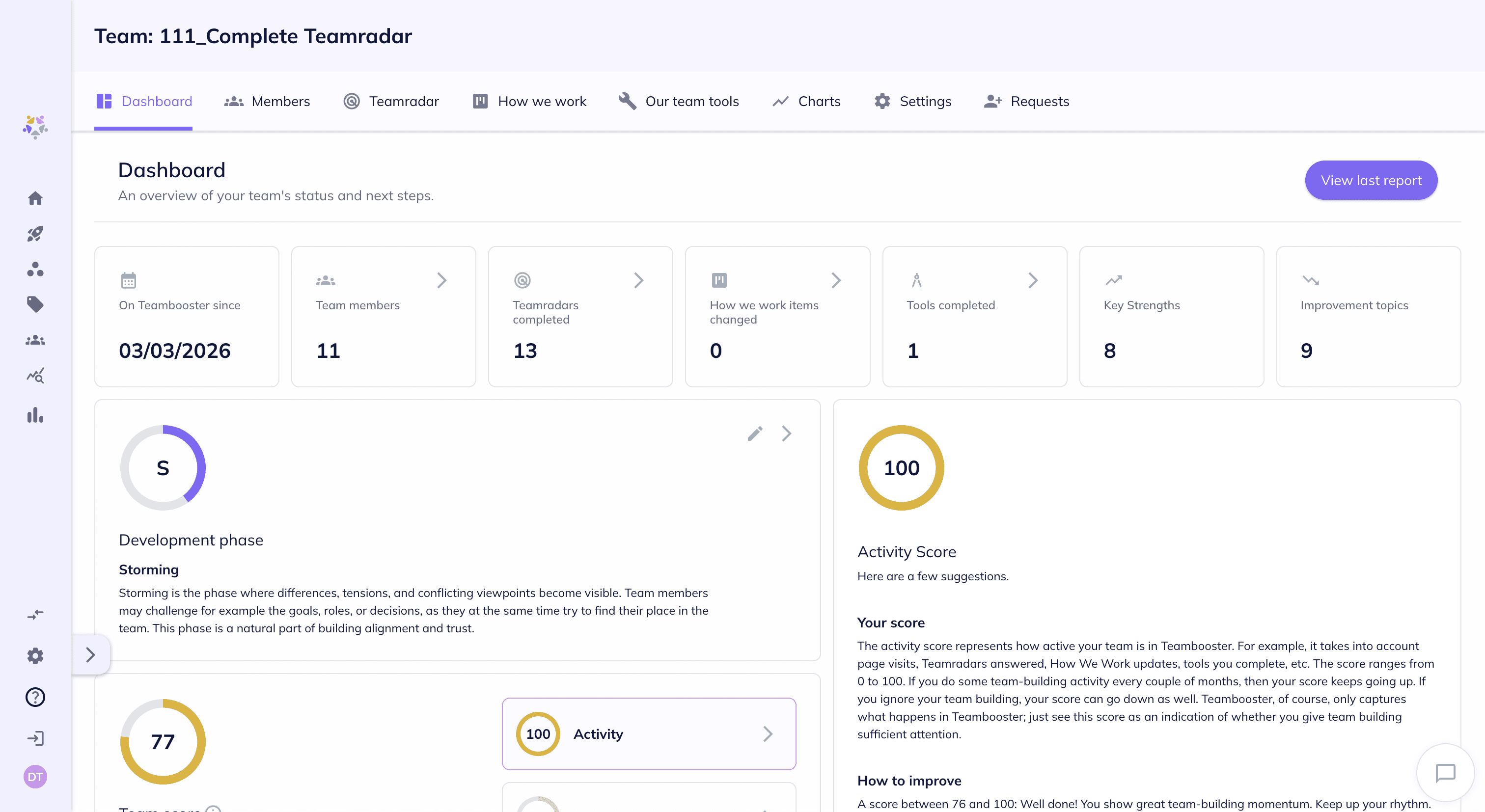Click the View last report button

pyautogui.click(x=1371, y=180)
